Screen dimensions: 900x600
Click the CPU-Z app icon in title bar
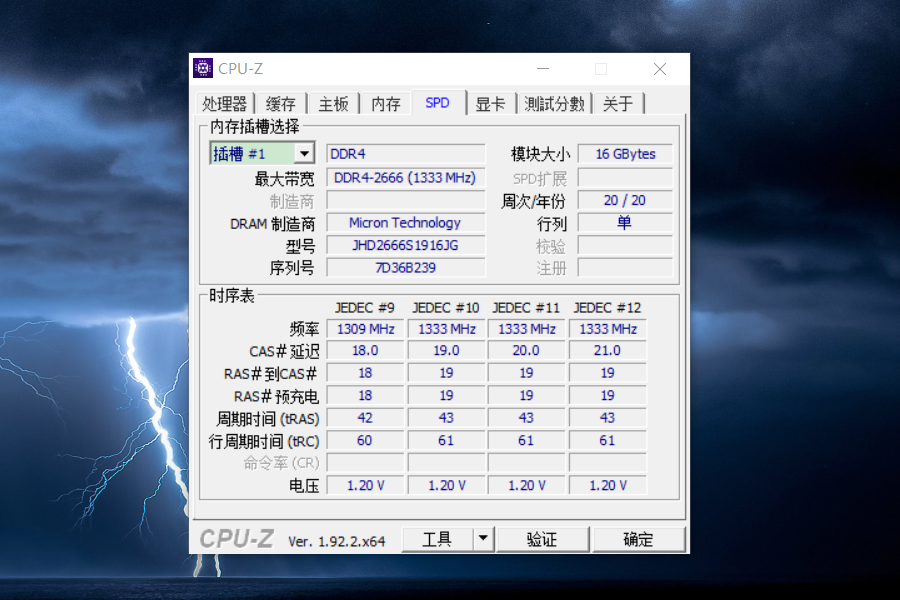(203, 68)
